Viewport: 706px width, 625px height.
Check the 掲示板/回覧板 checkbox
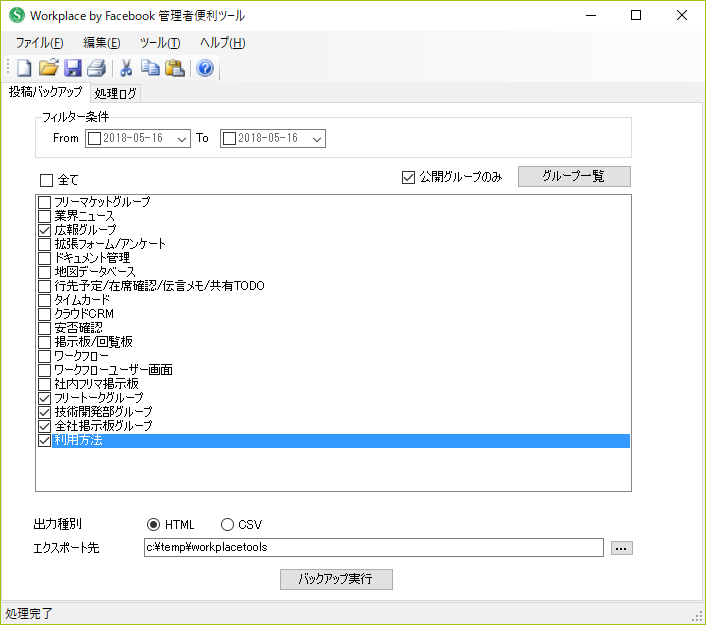point(44,342)
